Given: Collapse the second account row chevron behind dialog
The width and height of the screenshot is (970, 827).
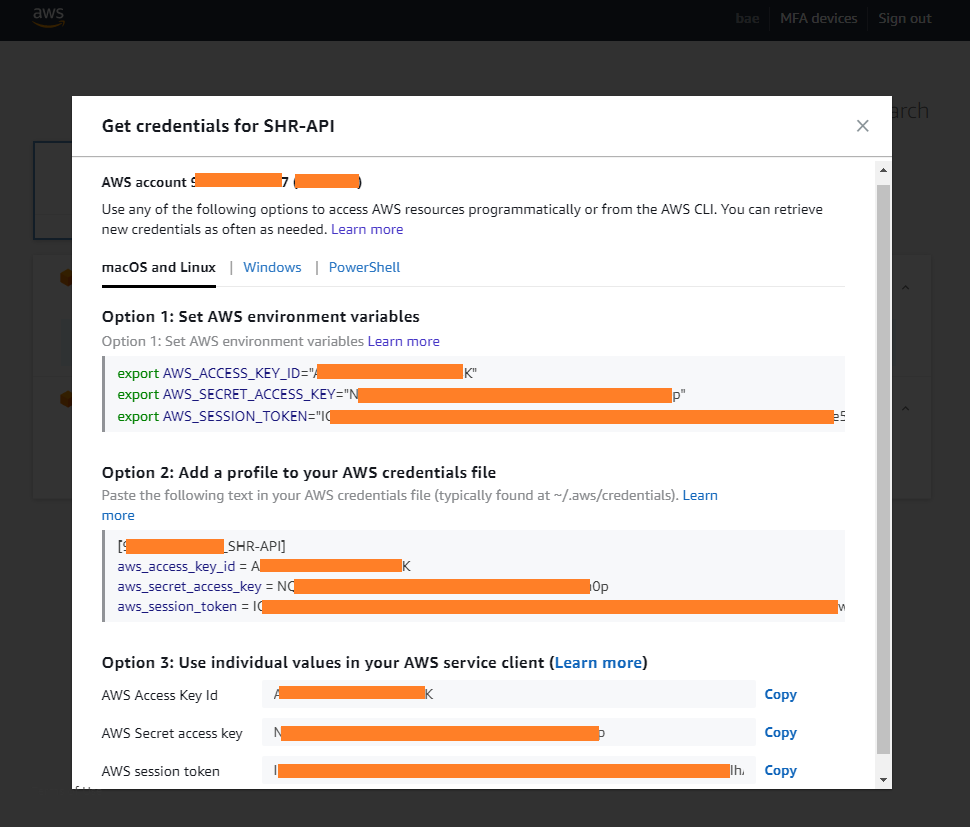Looking at the screenshot, I should 905,408.
